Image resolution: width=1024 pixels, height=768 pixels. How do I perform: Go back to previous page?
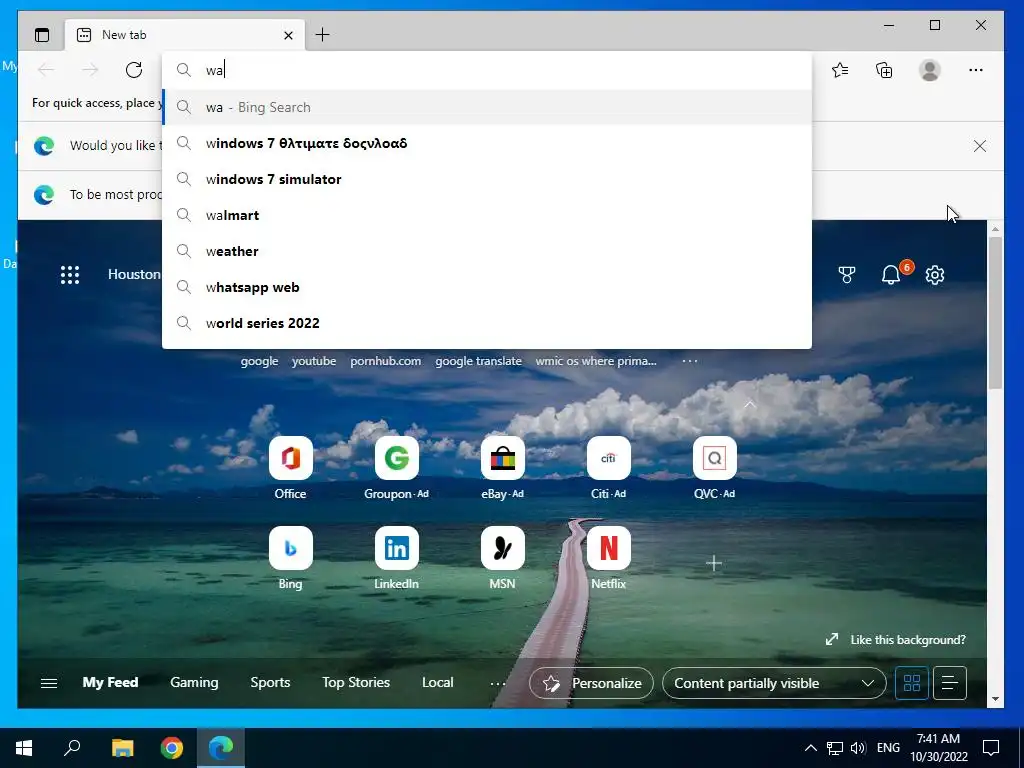(46, 70)
